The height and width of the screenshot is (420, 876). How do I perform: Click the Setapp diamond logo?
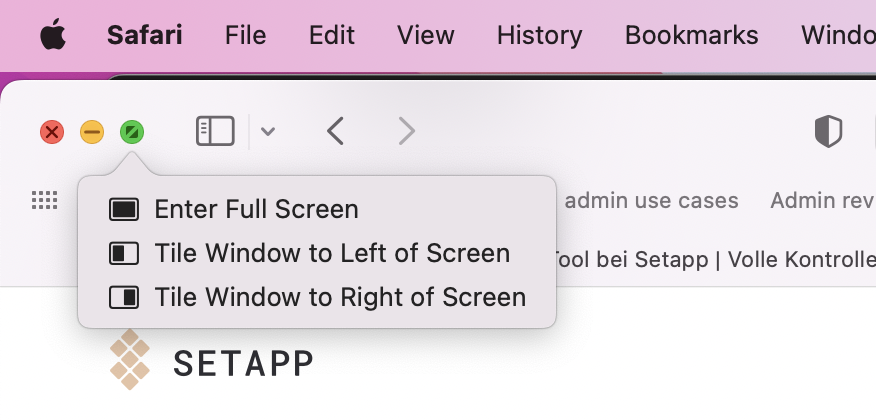(x=130, y=360)
